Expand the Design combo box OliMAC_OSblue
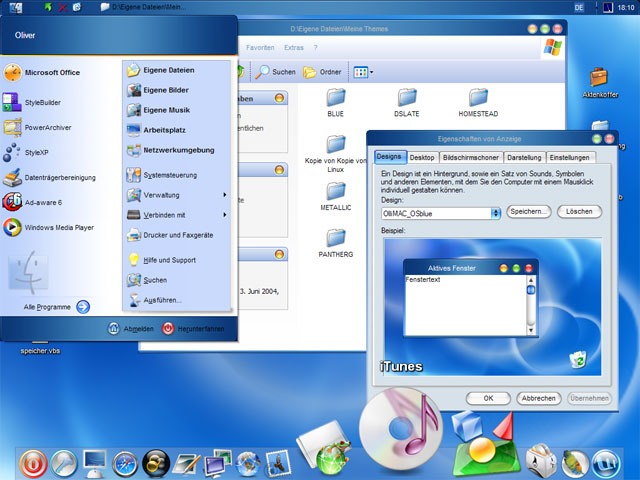640x480 pixels. (496, 212)
